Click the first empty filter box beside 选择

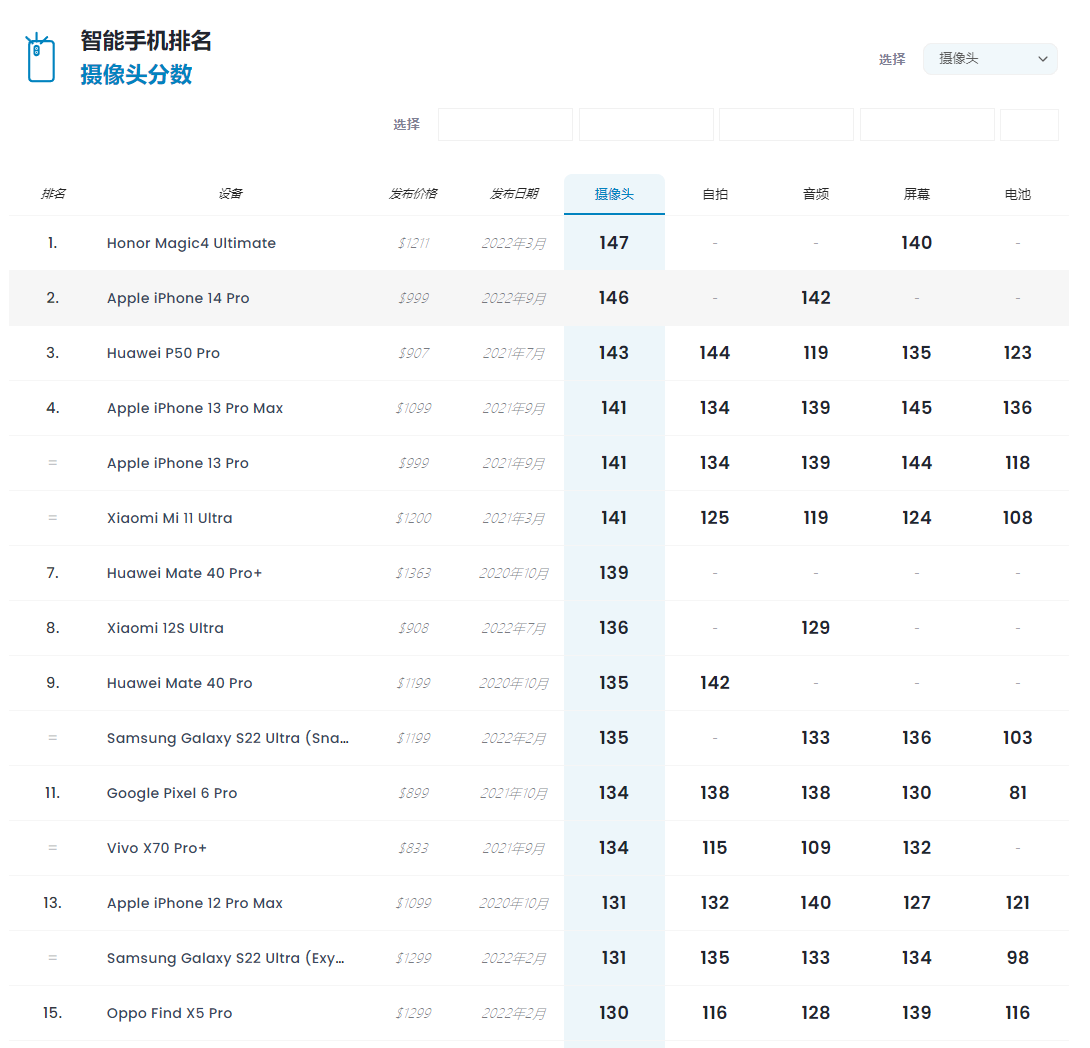point(505,124)
